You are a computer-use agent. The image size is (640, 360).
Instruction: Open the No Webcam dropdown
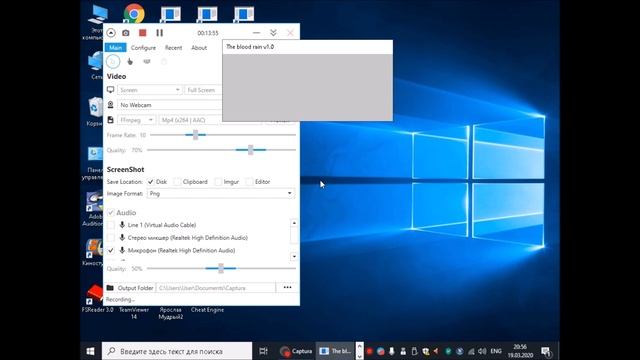tap(170, 105)
